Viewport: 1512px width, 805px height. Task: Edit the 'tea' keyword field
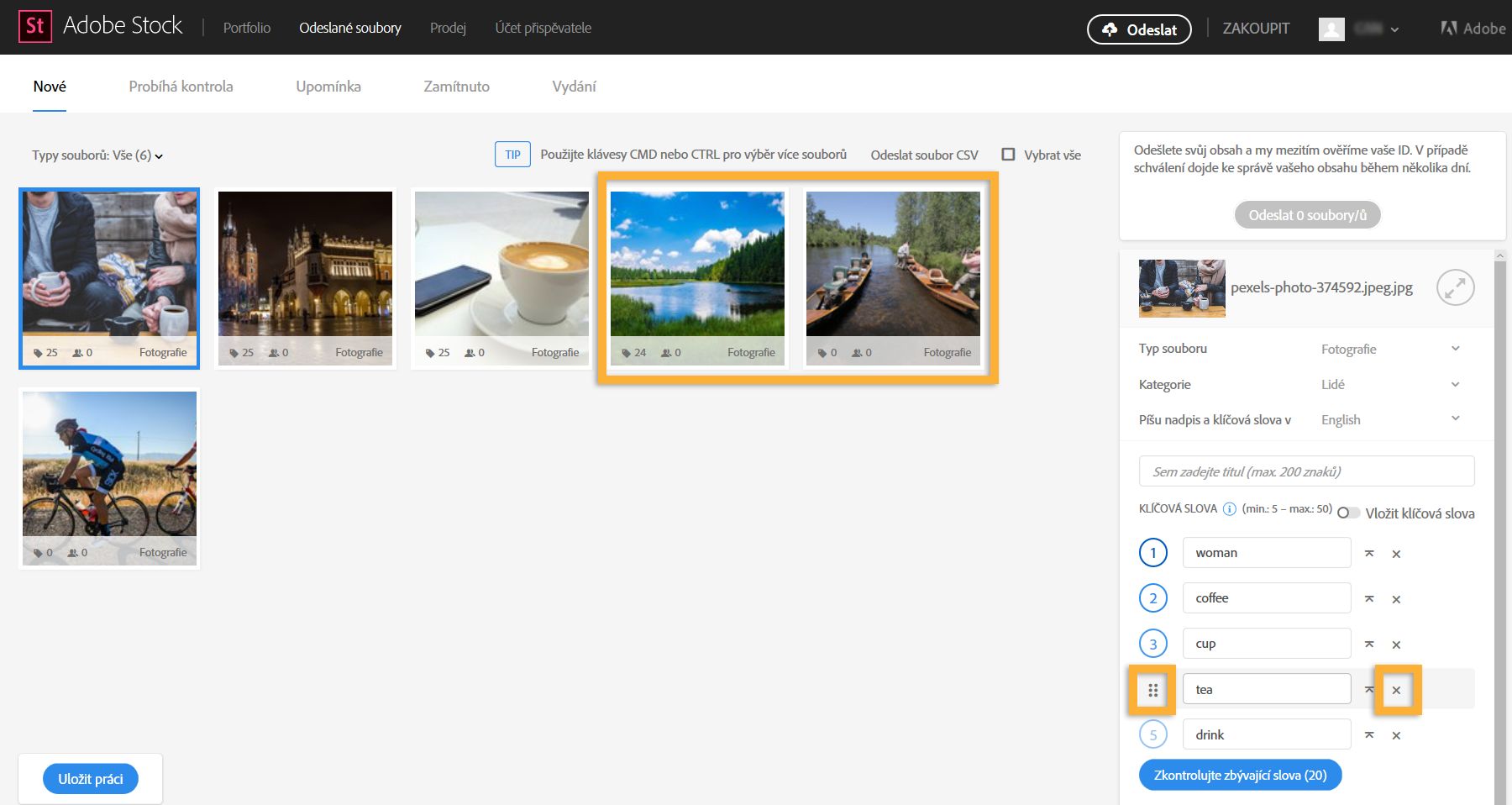1267,689
